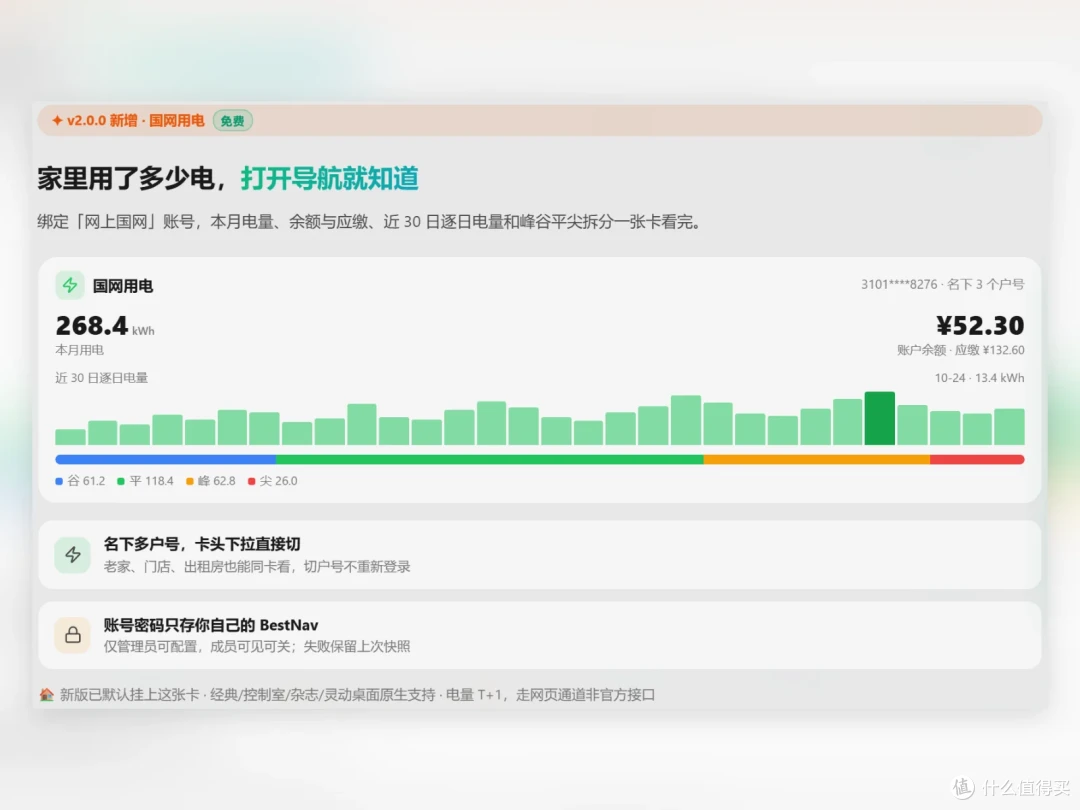
Task: Click the 免费 badge in banner
Action: point(233,121)
